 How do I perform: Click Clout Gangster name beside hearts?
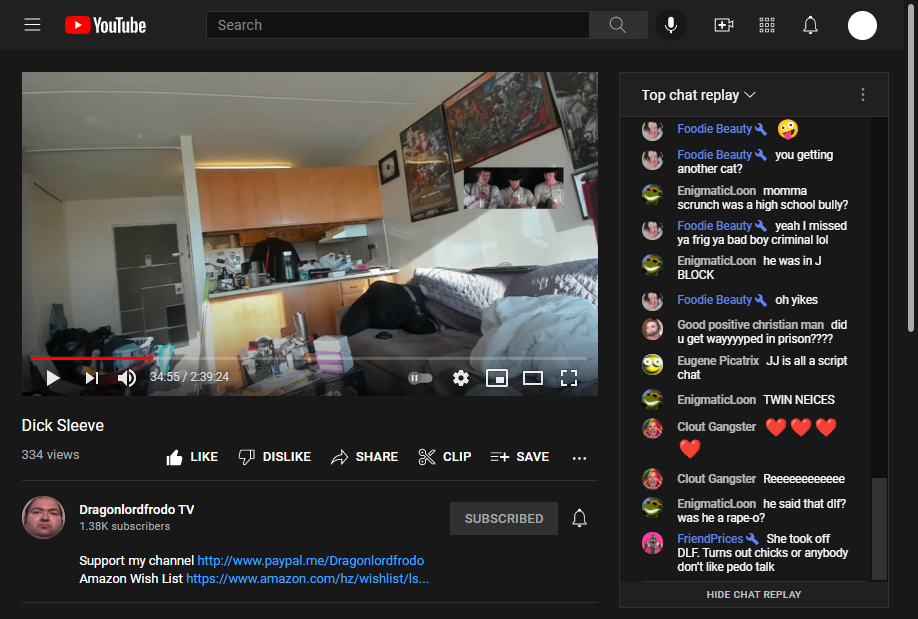tap(717, 427)
